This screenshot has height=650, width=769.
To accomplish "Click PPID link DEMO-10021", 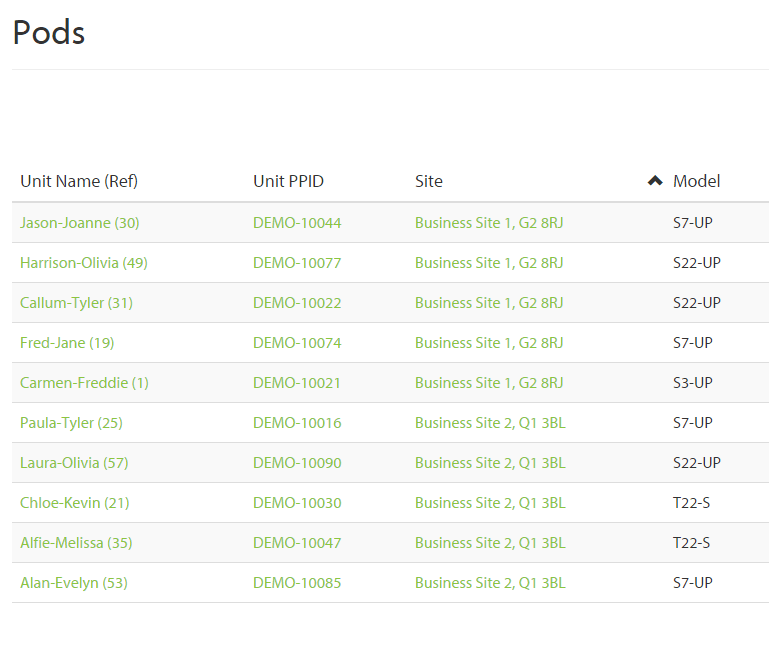I will point(297,383).
